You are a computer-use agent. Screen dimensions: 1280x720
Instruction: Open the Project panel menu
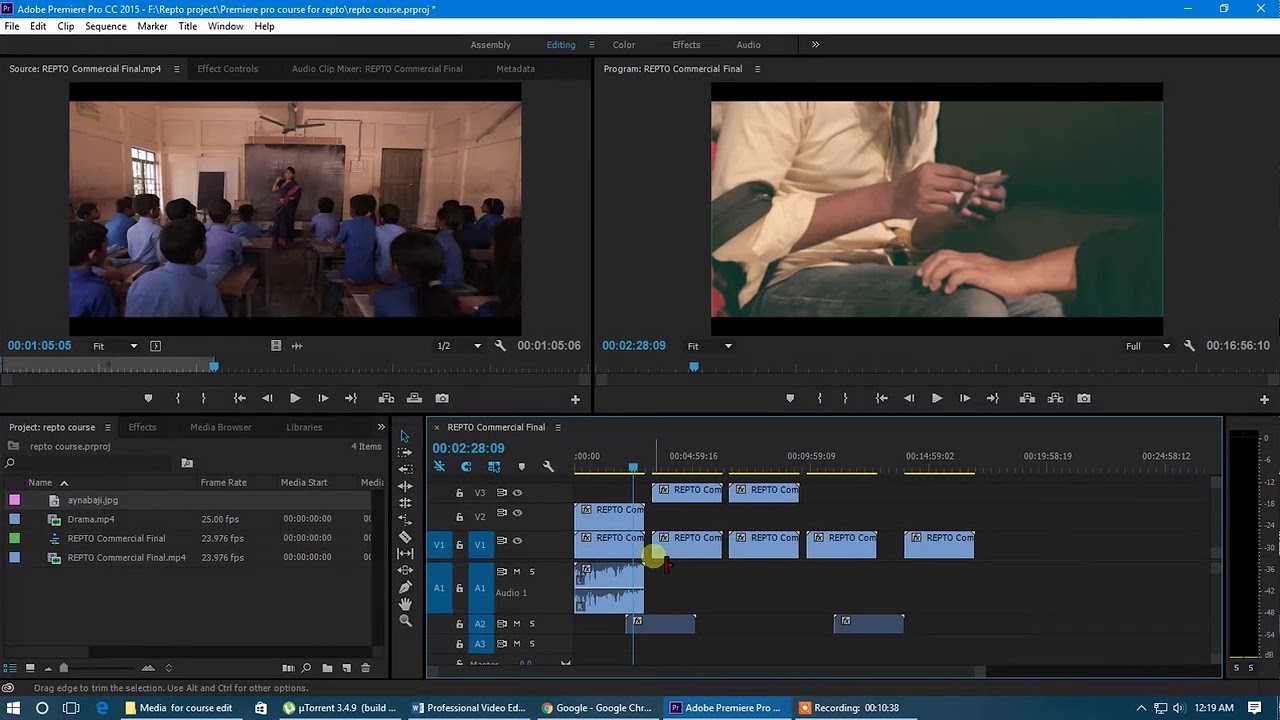(108, 427)
